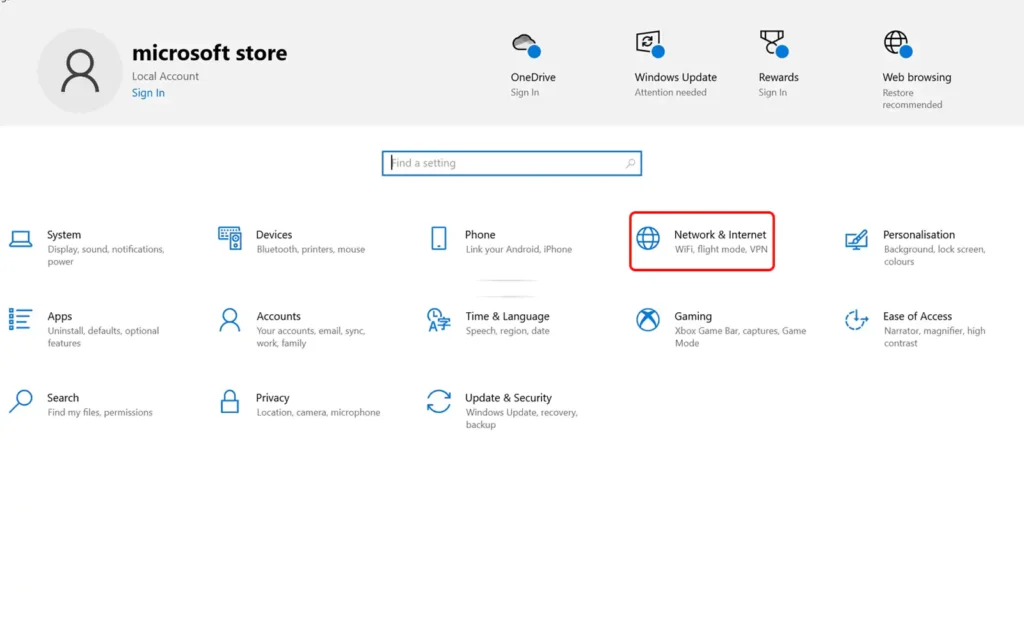Viewport: 1024px width, 640px height.
Task: Open the Personalisation settings title
Action: click(919, 234)
